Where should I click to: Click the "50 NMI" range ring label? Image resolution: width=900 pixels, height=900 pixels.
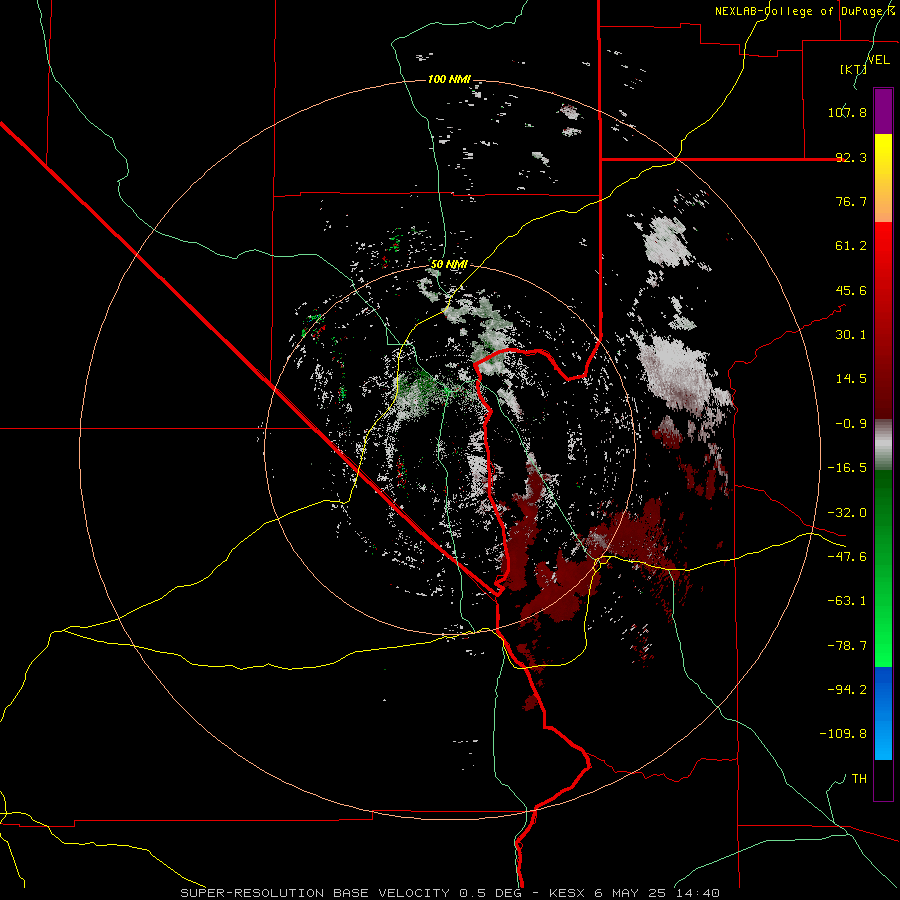pyautogui.click(x=449, y=265)
